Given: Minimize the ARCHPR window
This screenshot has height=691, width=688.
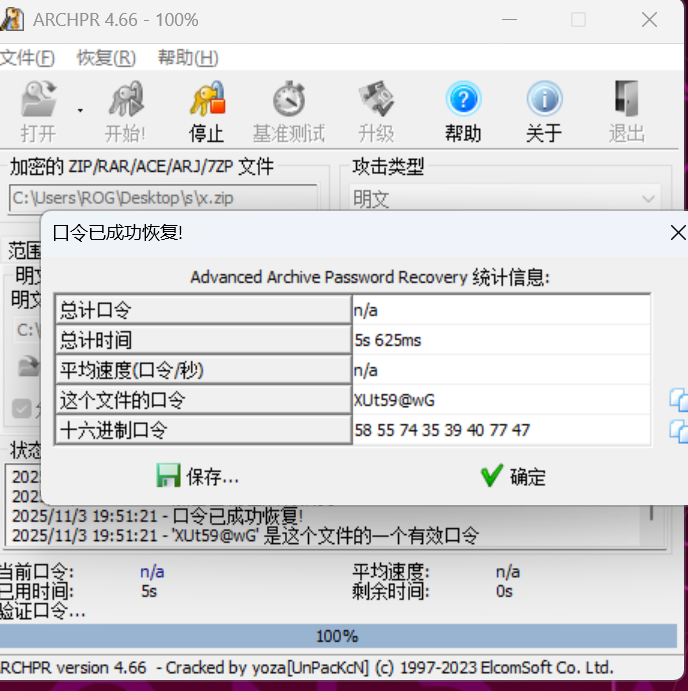Looking at the screenshot, I should pyautogui.click(x=509, y=20).
